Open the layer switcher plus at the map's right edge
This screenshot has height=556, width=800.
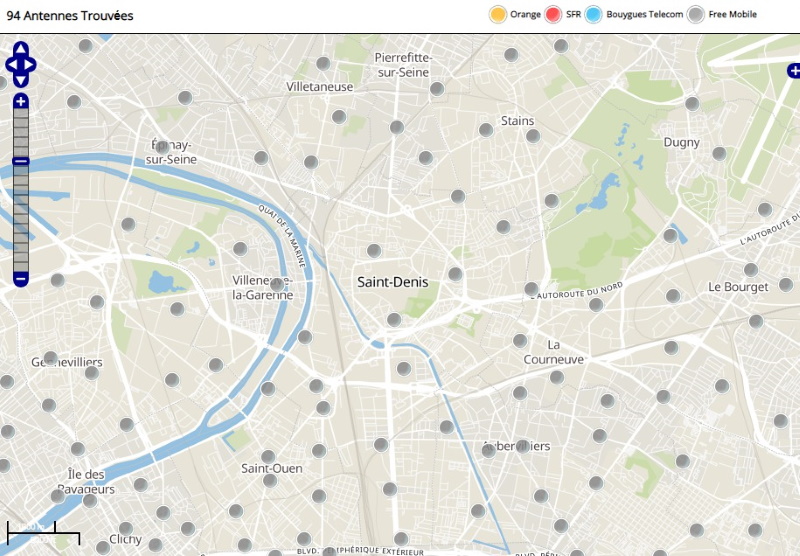coord(794,71)
